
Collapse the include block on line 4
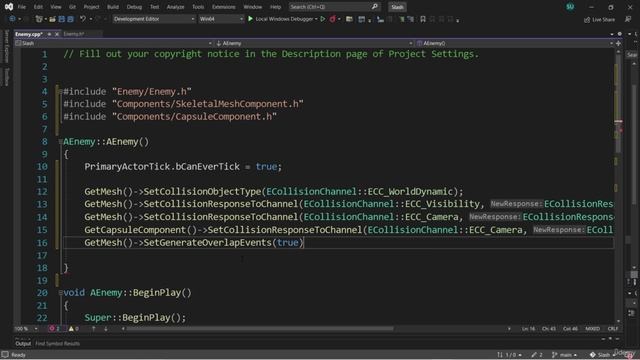coord(60,91)
